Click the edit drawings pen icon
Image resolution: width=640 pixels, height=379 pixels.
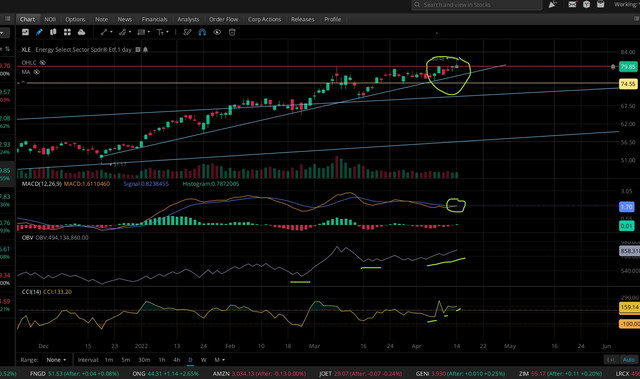187,32
